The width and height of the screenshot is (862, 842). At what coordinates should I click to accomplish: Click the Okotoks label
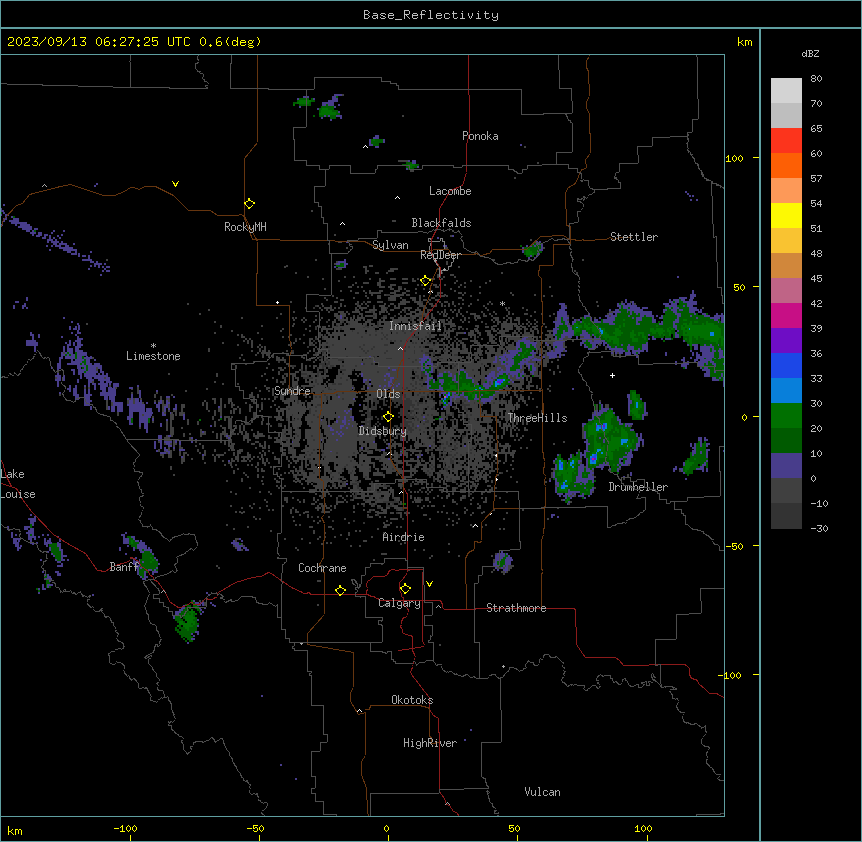pos(412,700)
